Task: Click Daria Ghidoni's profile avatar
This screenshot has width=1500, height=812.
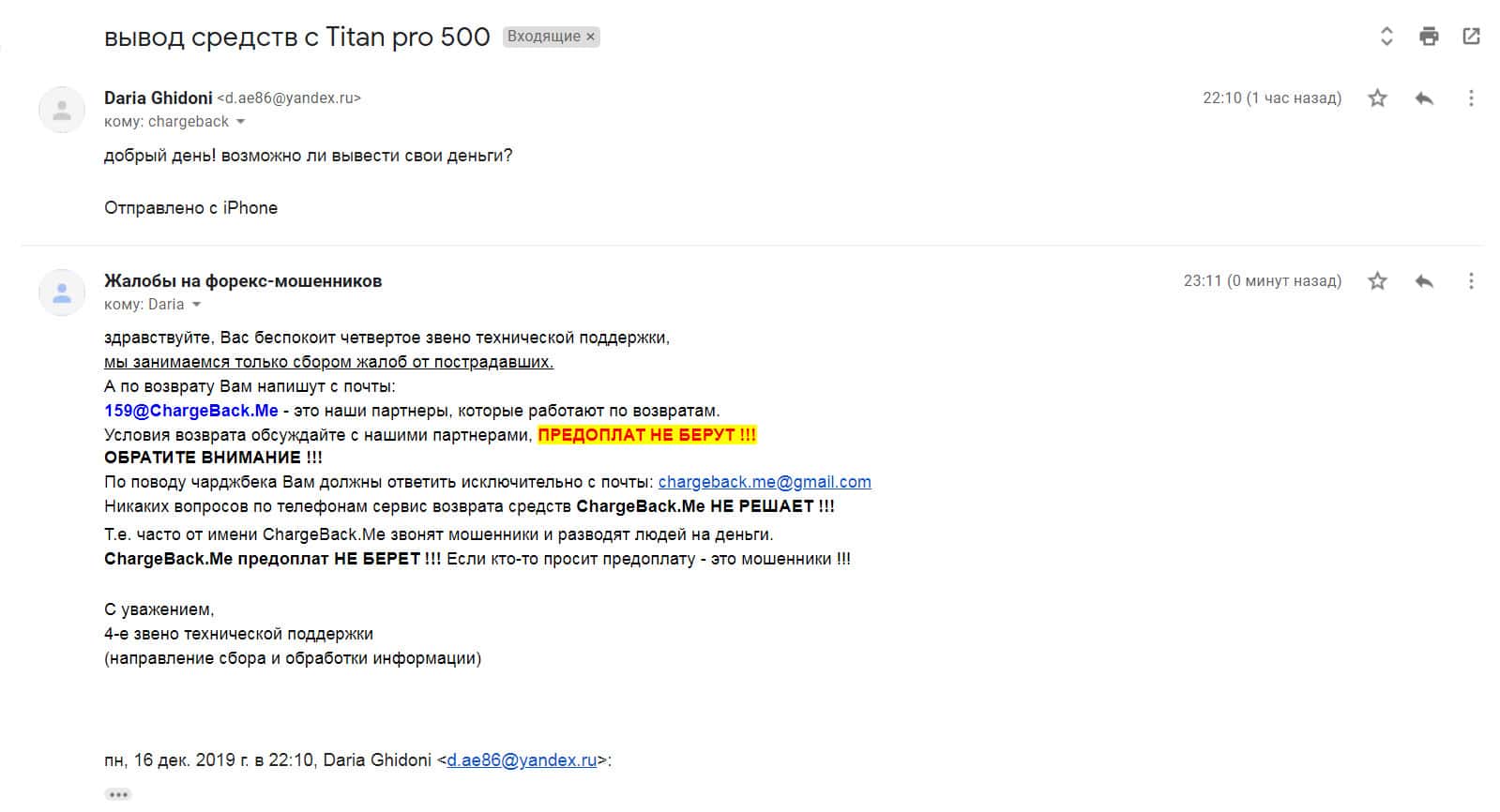Action: pos(62,110)
